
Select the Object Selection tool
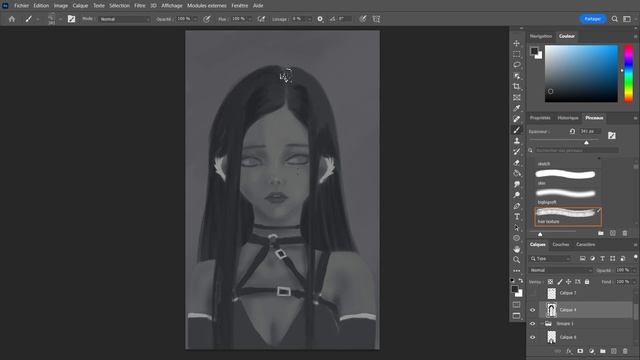[517, 76]
